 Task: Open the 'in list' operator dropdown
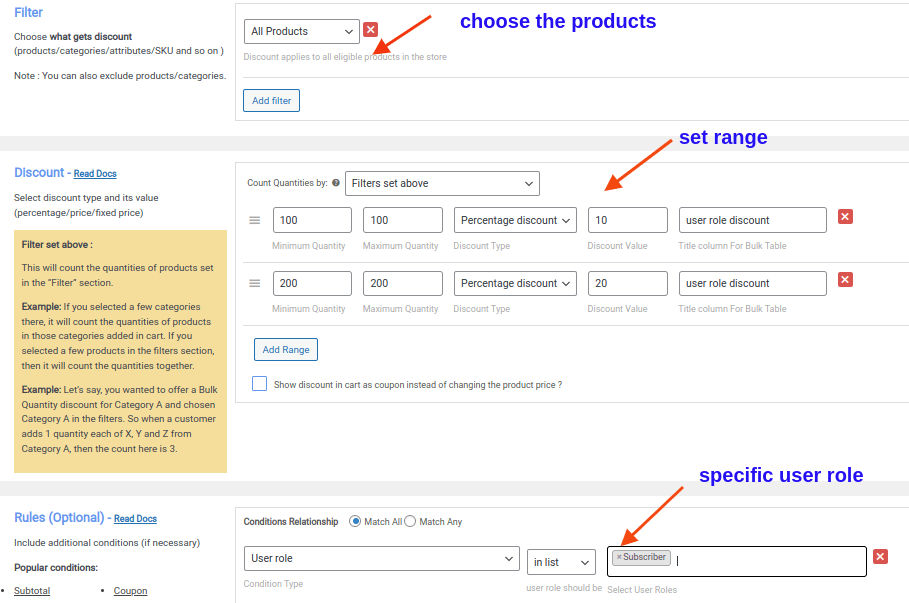tap(561, 561)
